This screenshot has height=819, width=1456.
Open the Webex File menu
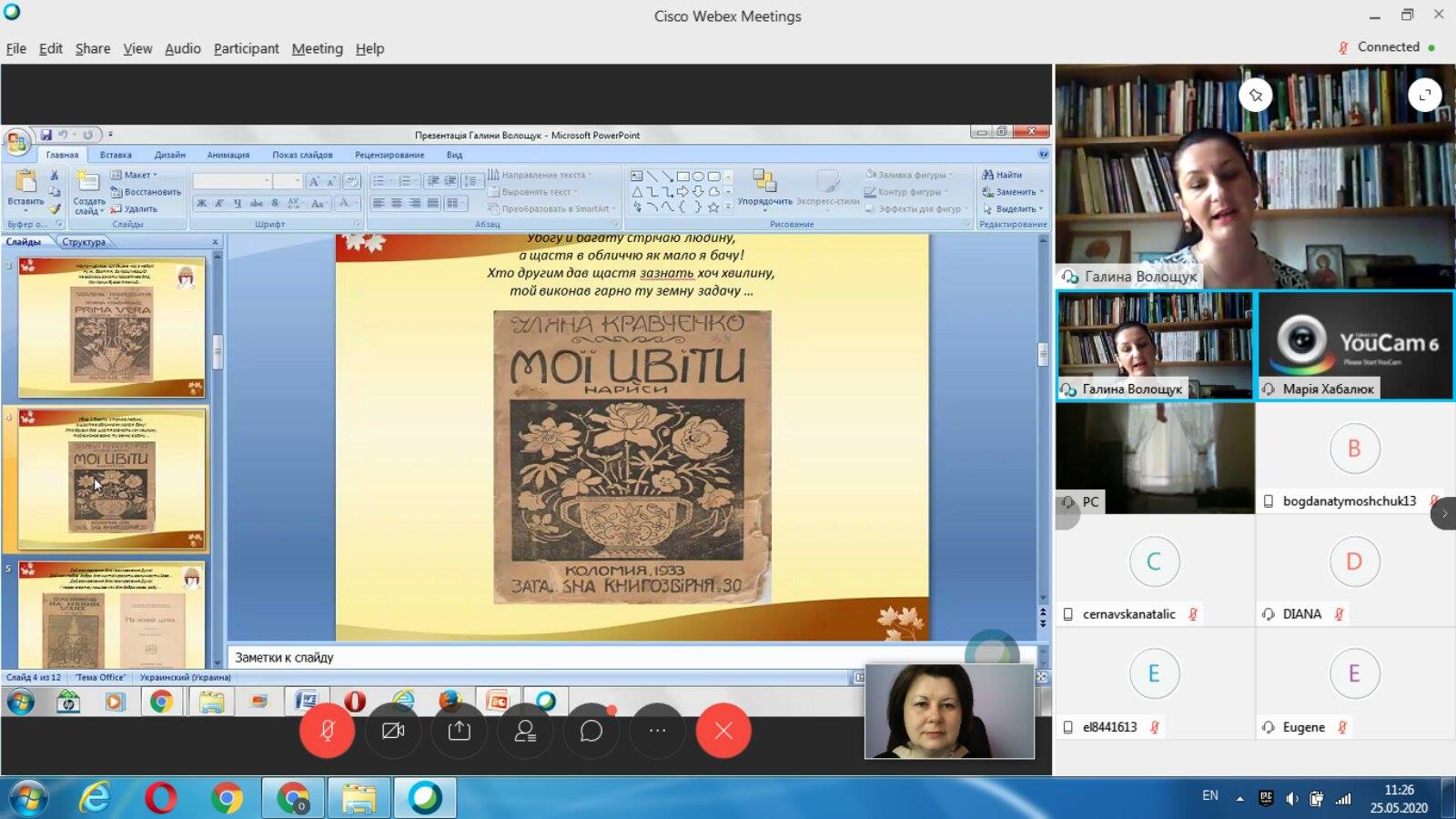tap(16, 48)
